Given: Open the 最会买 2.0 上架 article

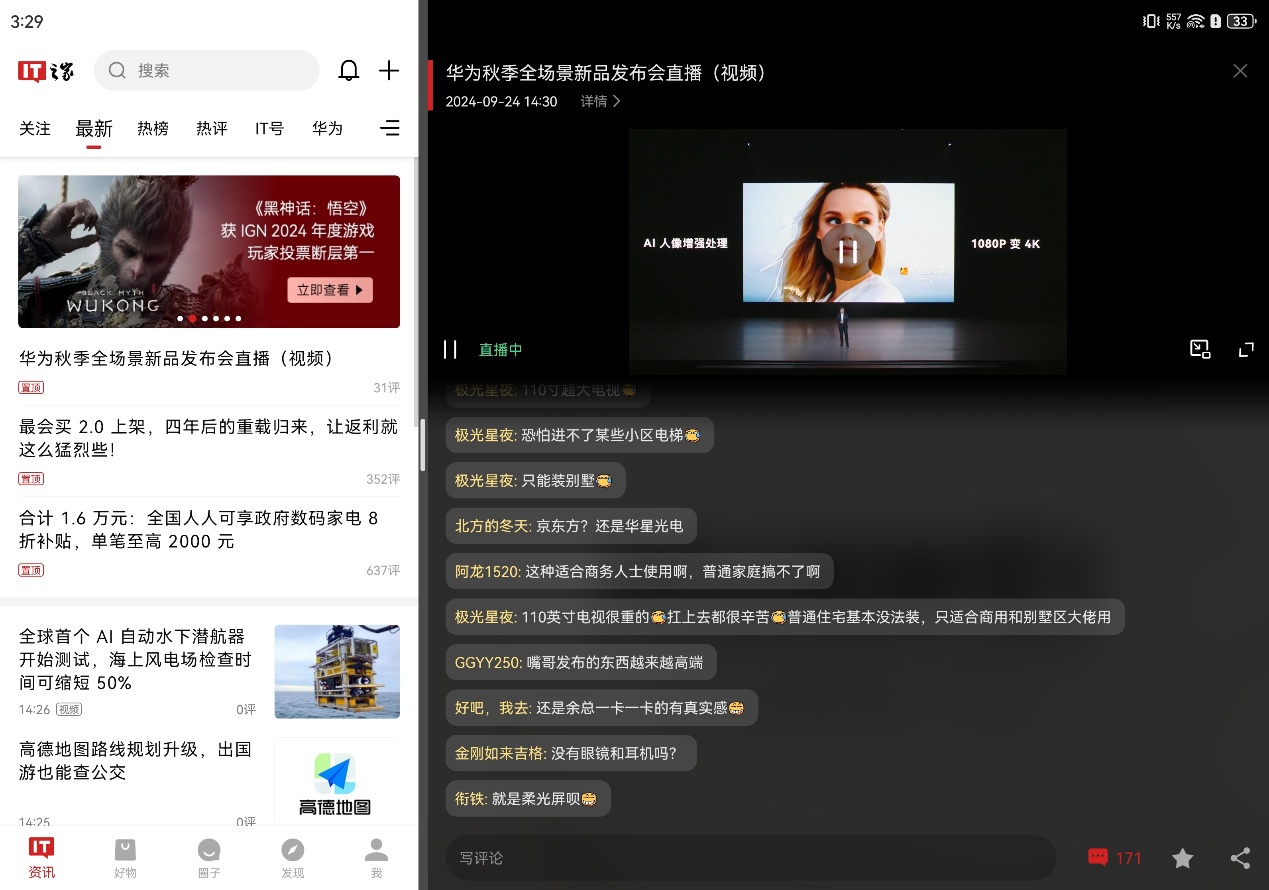Looking at the screenshot, I should [x=208, y=438].
